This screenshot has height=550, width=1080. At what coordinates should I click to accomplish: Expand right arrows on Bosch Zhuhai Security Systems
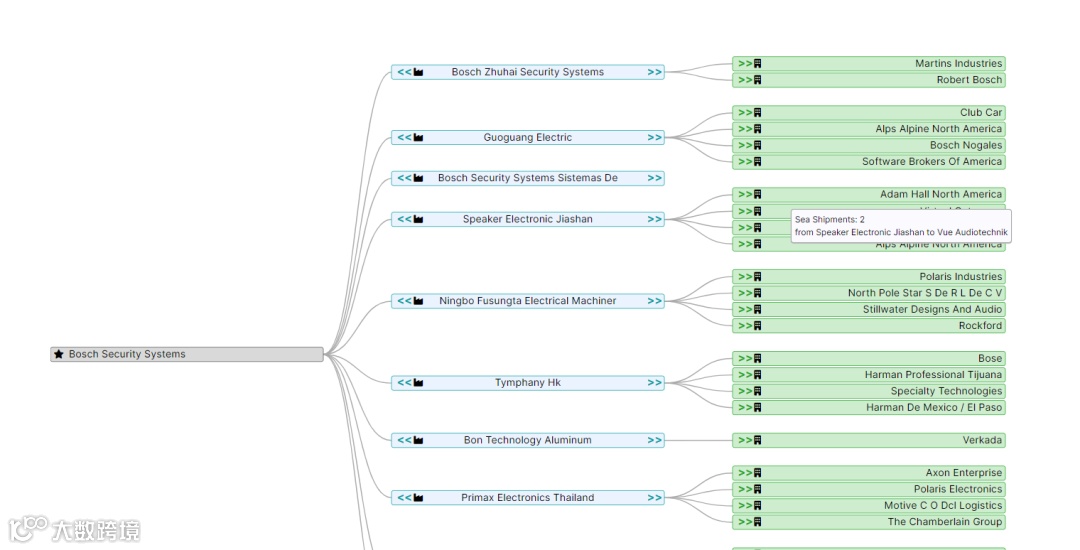(654, 72)
